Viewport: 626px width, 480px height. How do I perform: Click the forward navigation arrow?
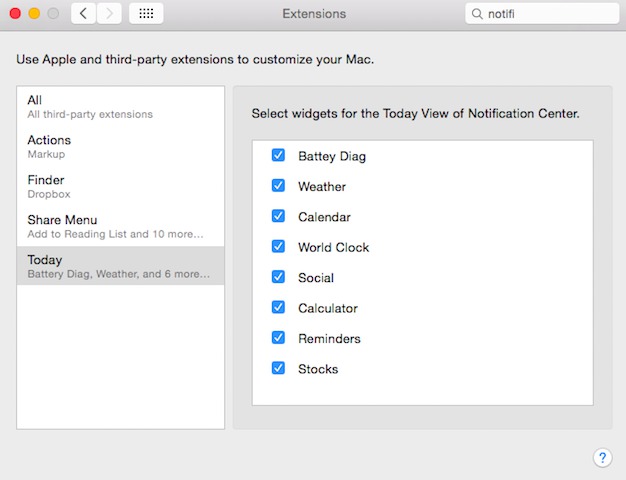[109, 14]
